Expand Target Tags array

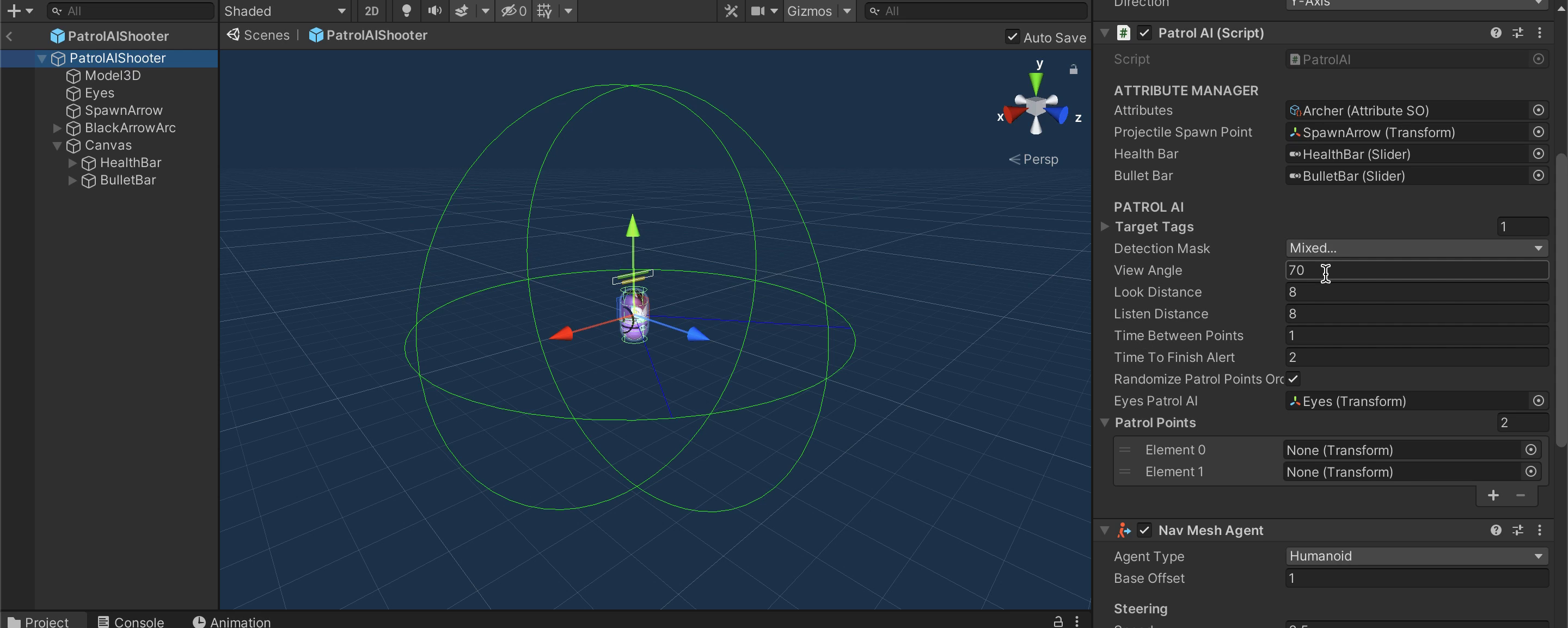1104,226
